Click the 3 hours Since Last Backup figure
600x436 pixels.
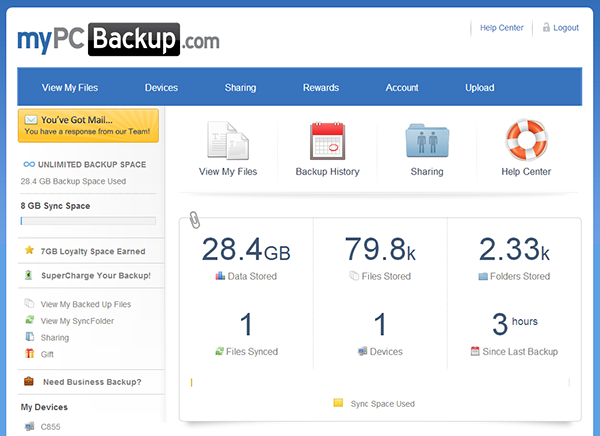pyautogui.click(x=514, y=324)
